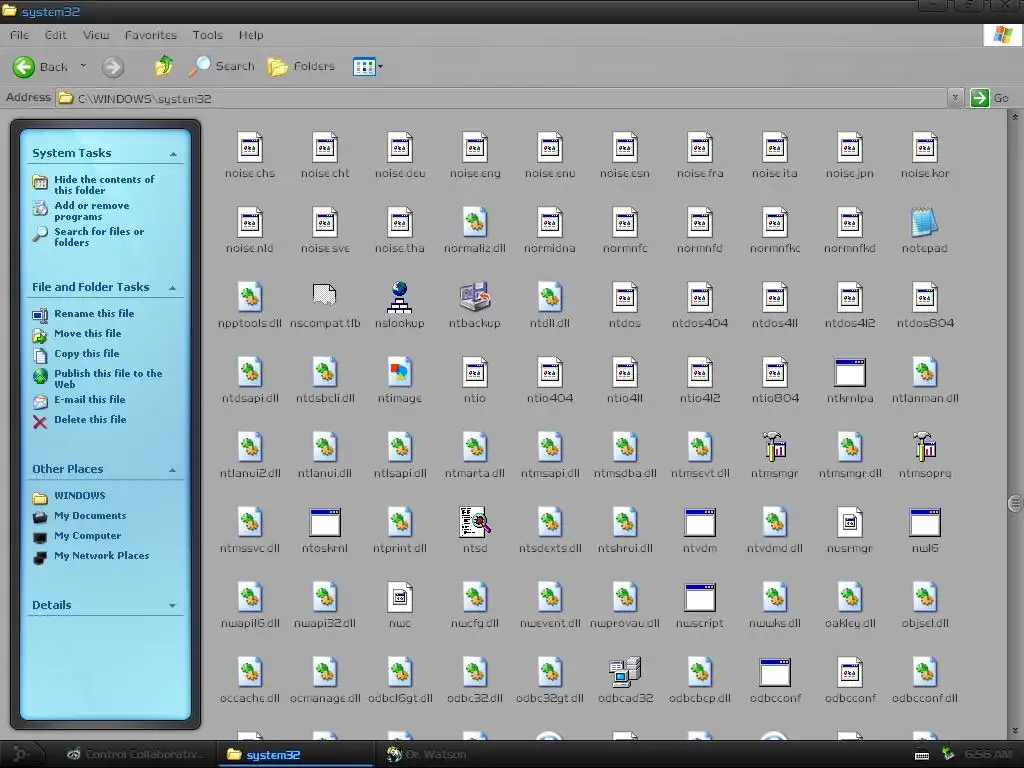Open the Help menu
This screenshot has height=768, width=1024.
click(251, 35)
